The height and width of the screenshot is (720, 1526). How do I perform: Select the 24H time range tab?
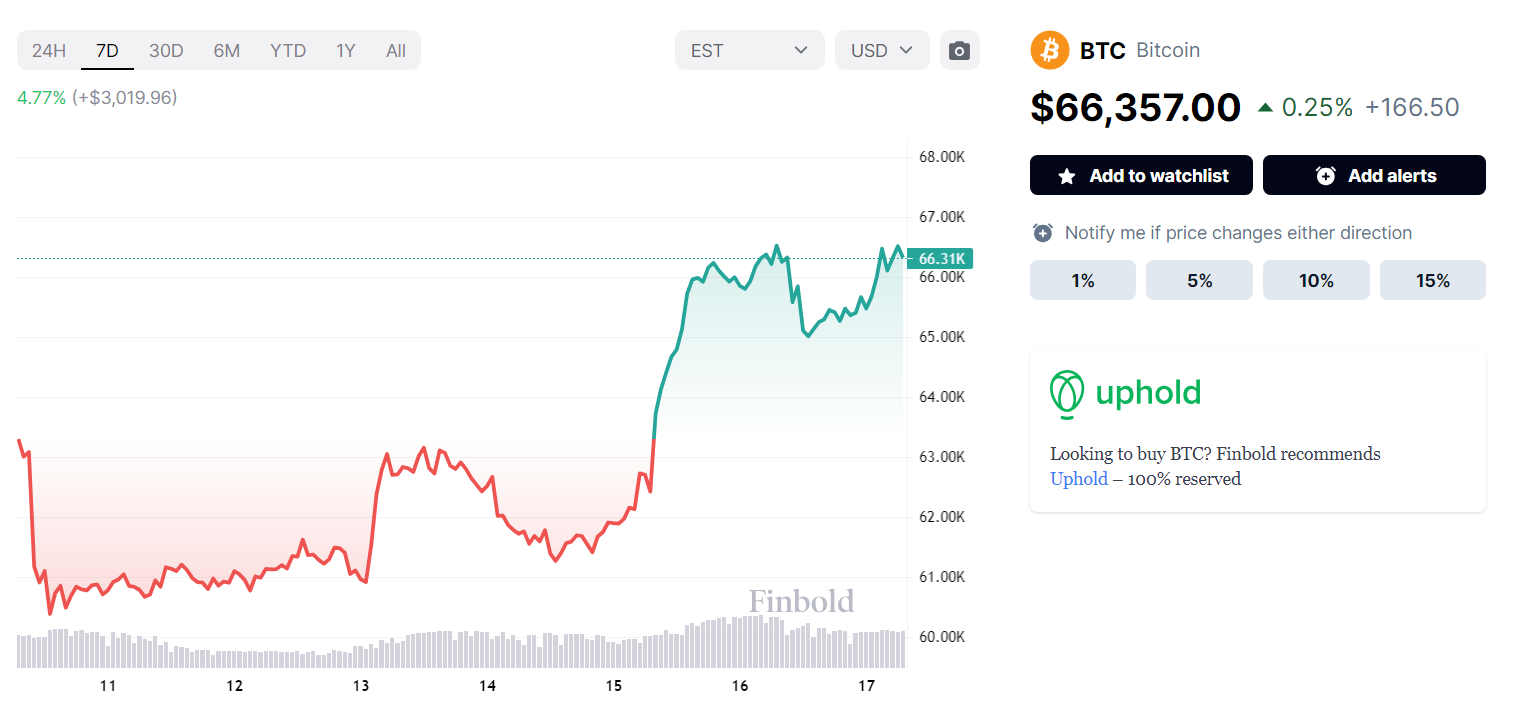point(49,50)
